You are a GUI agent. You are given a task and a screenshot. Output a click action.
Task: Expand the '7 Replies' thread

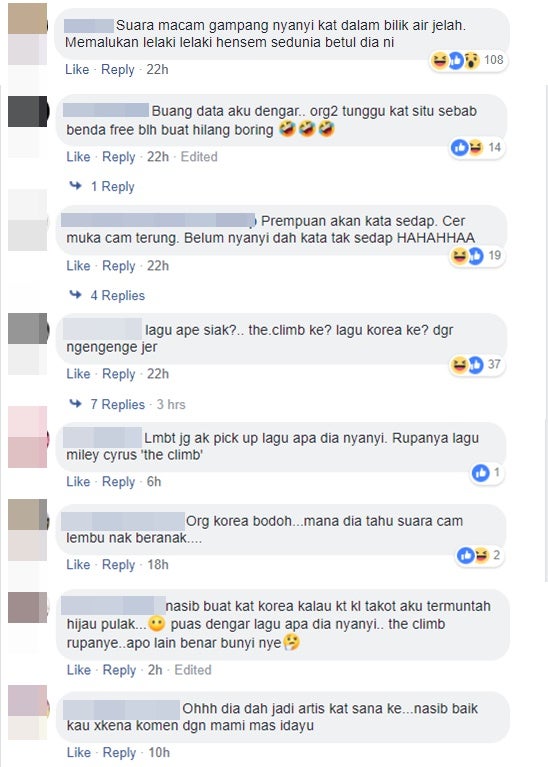117,405
